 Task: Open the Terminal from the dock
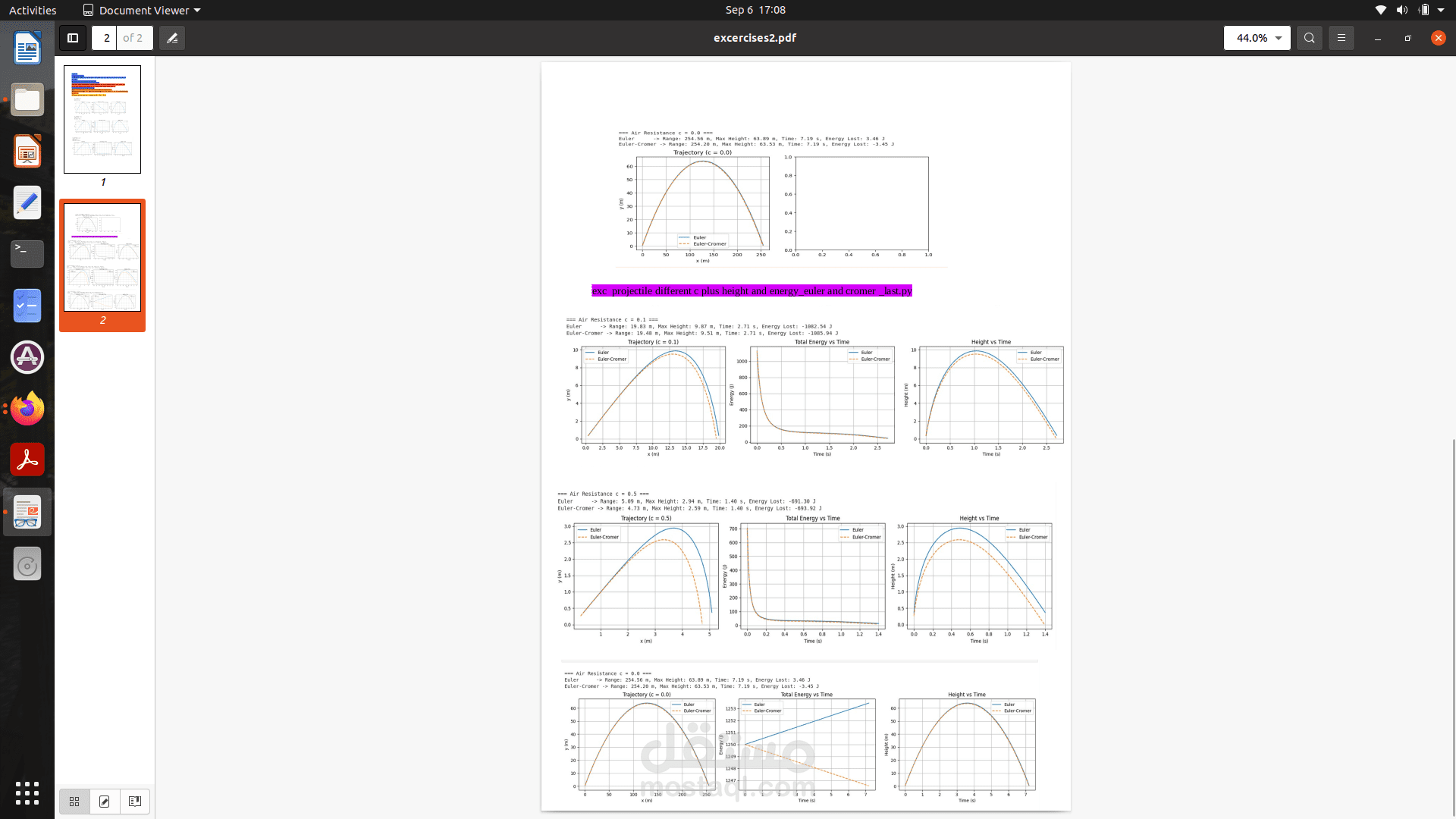[27, 254]
